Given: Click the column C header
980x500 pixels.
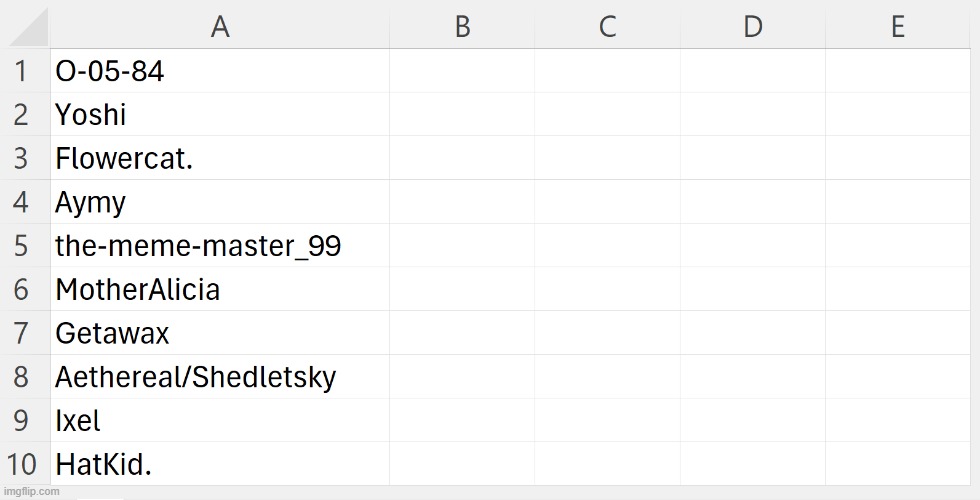Looking at the screenshot, I should pyautogui.click(x=607, y=27).
